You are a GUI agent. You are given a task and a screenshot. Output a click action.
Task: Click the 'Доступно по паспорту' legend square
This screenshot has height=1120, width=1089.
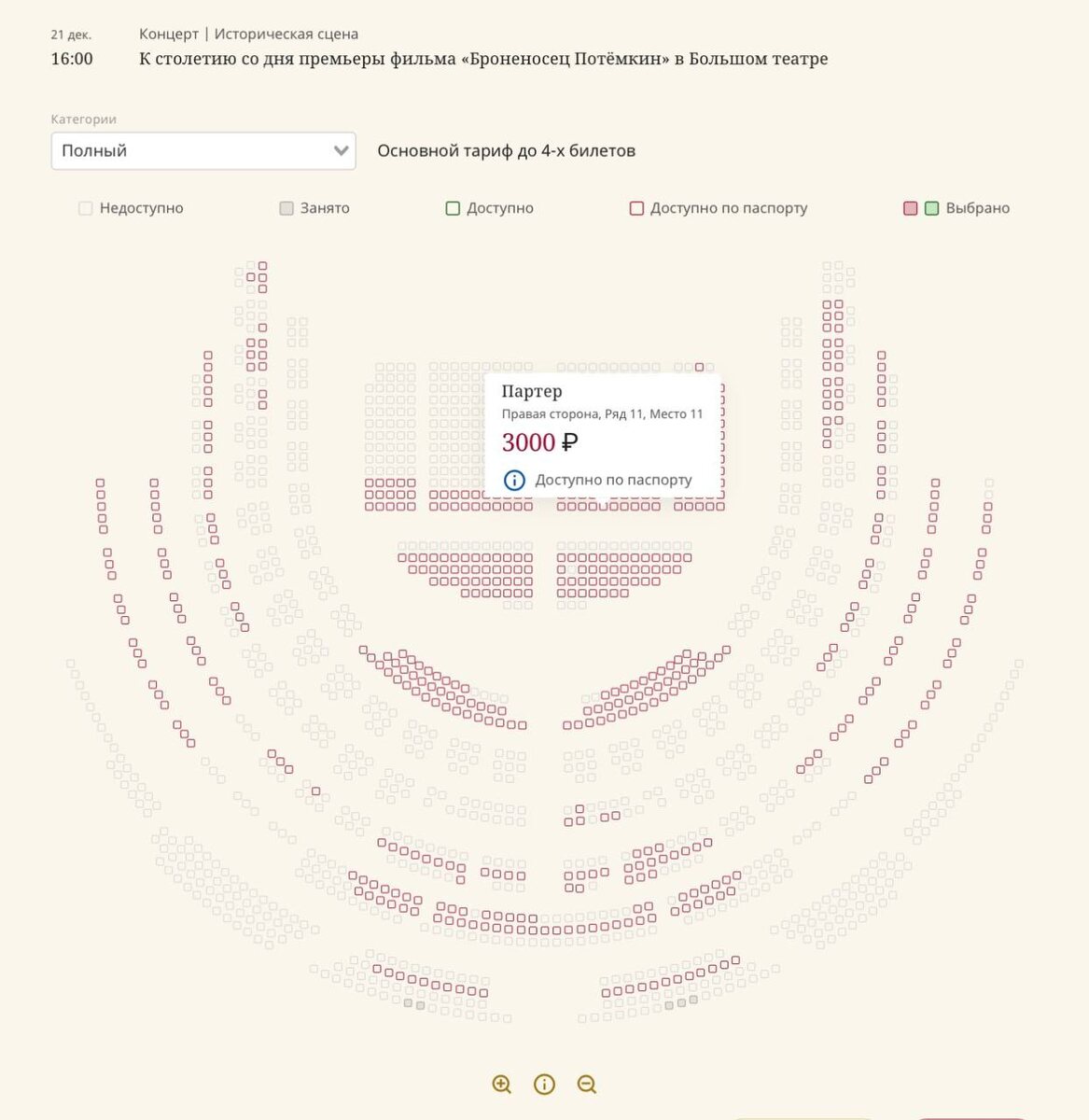[x=636, y=208]
